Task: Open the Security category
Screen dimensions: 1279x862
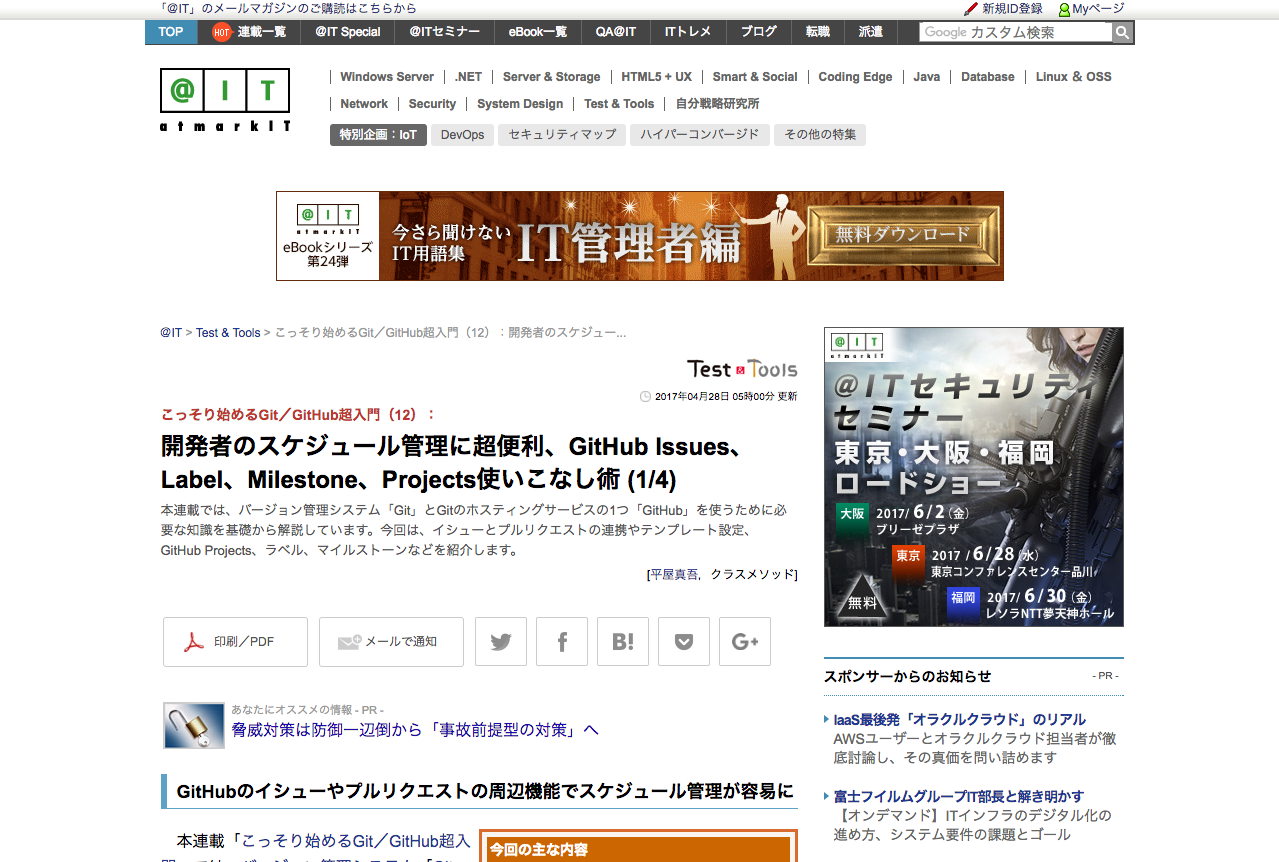Action: coord(432,104)
